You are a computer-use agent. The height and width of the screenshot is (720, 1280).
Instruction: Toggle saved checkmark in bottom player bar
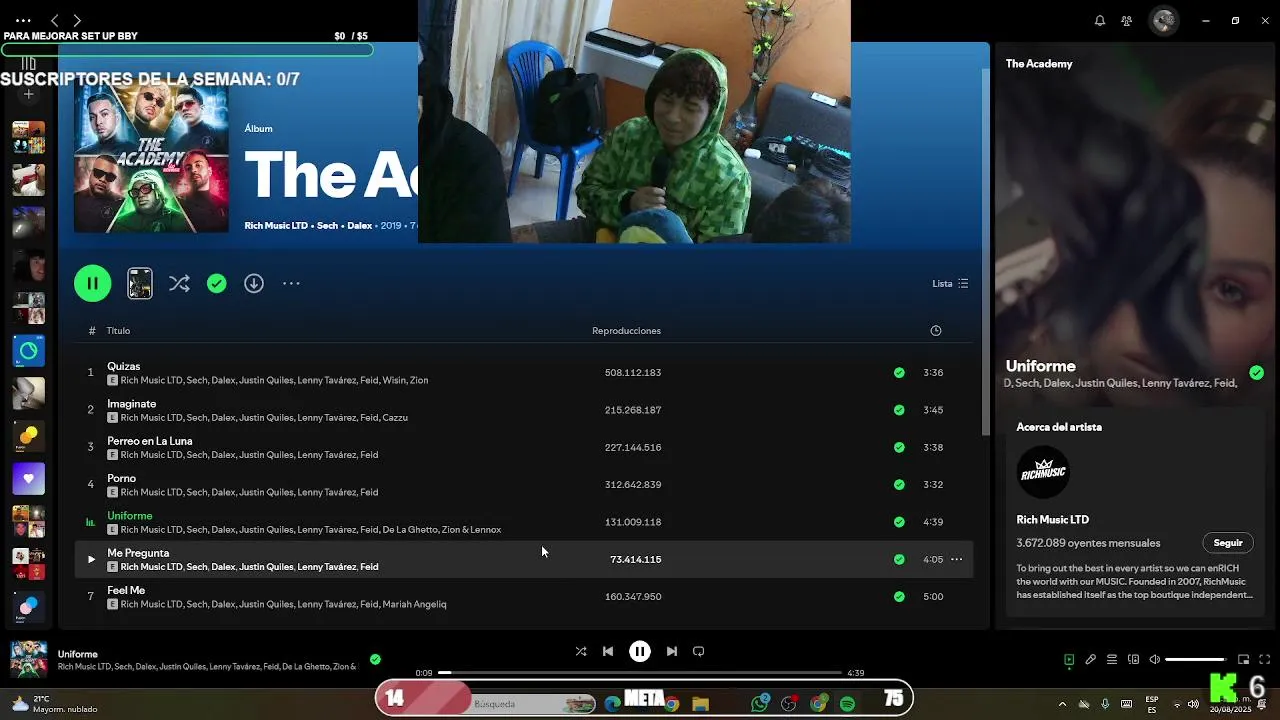(x=375, y=659)
